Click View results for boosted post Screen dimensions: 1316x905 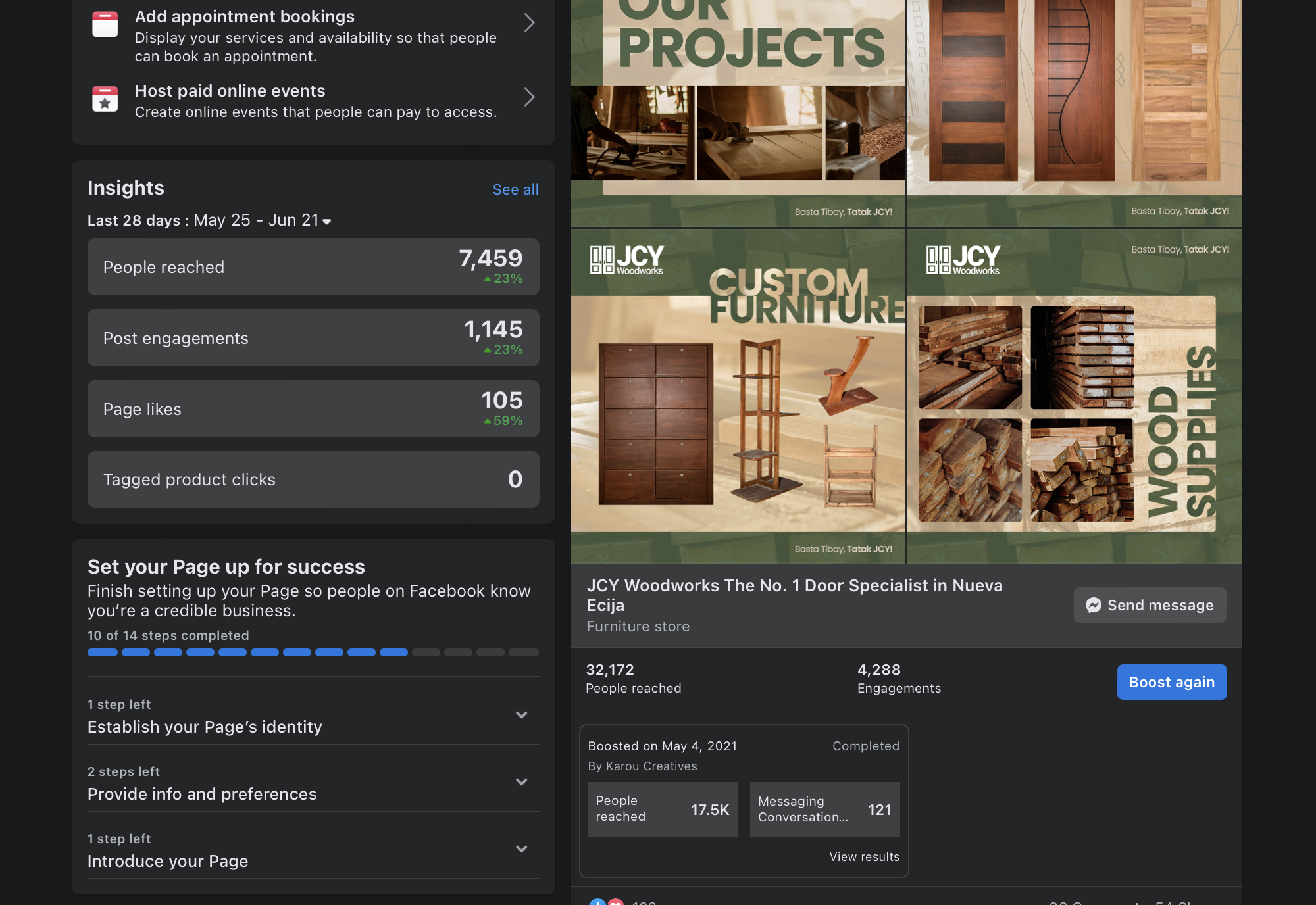(x=864, y=856)
